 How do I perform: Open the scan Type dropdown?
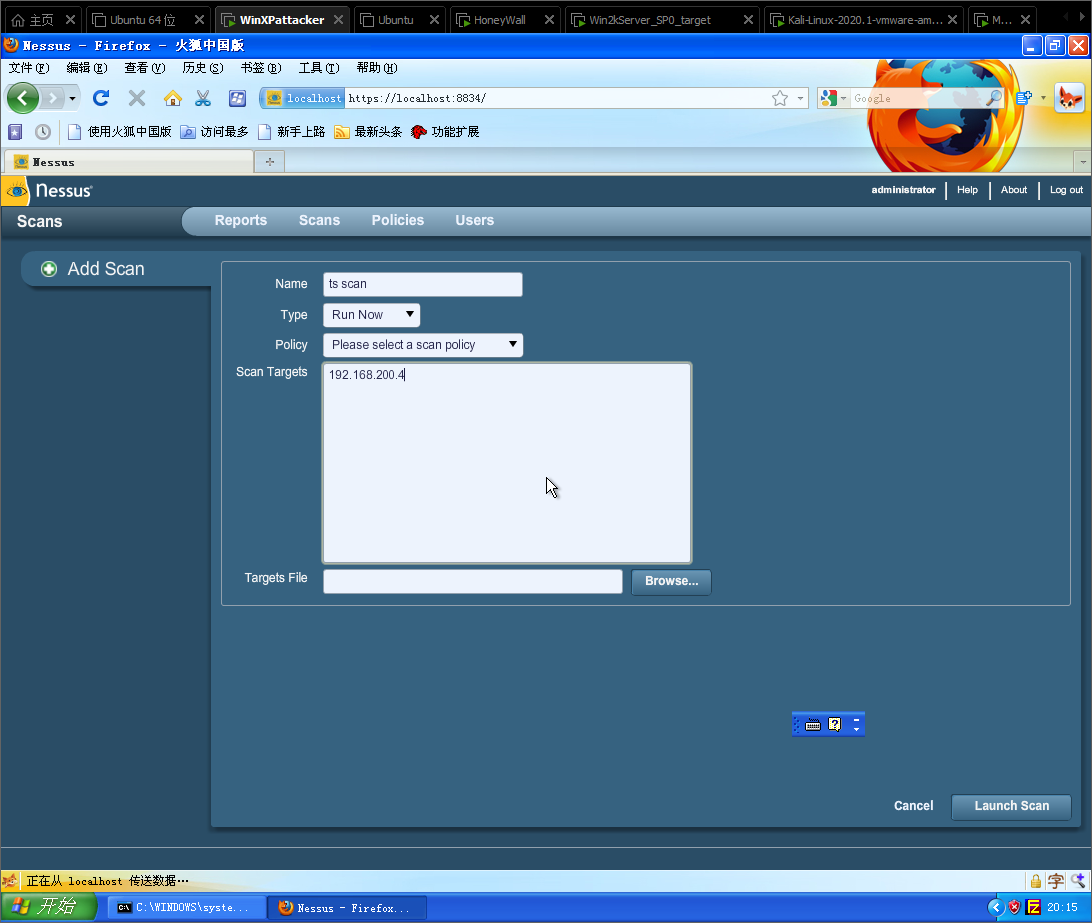(371, 315)
